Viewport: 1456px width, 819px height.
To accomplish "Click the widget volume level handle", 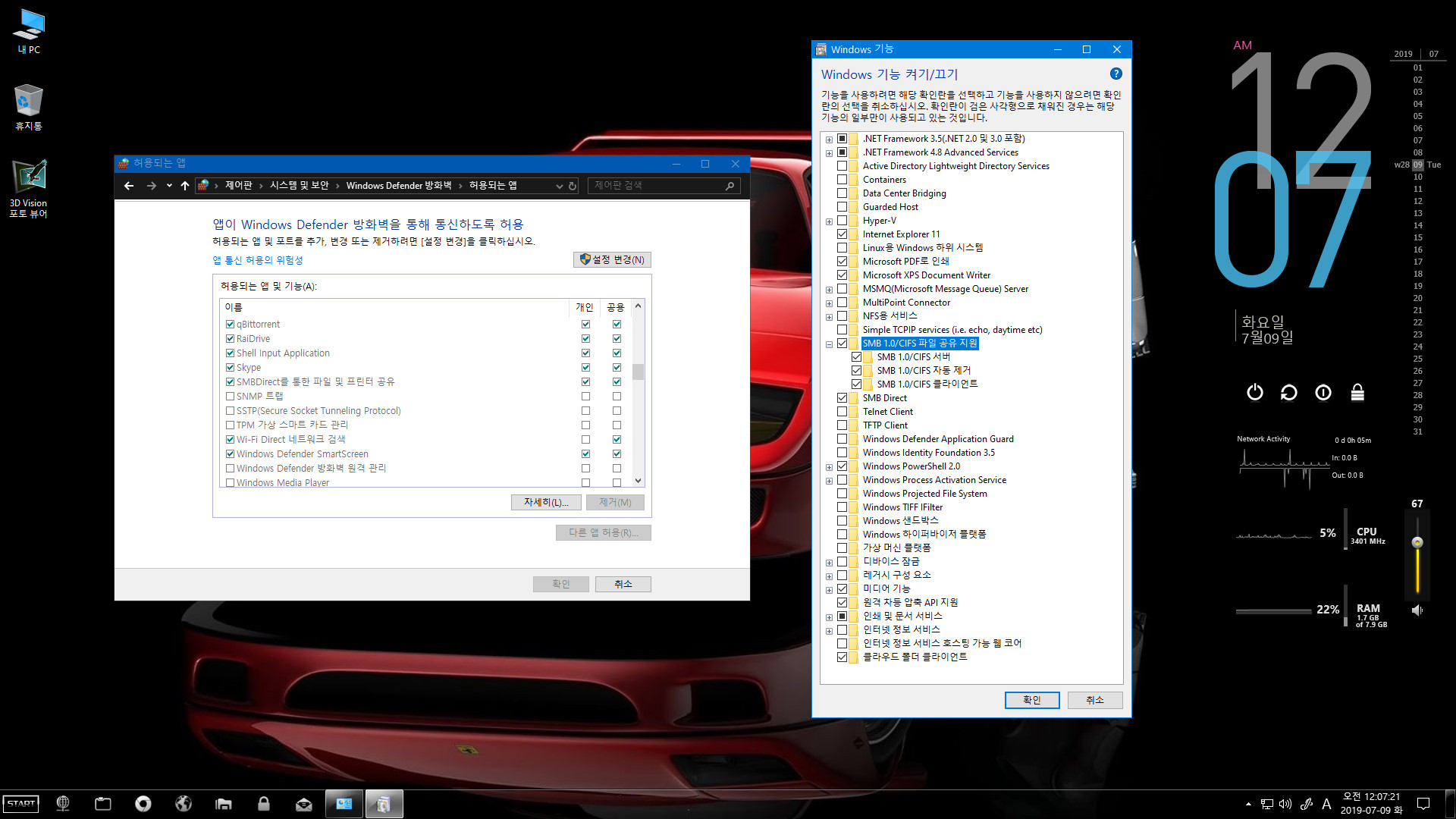I will click(x=1417, y=542).
